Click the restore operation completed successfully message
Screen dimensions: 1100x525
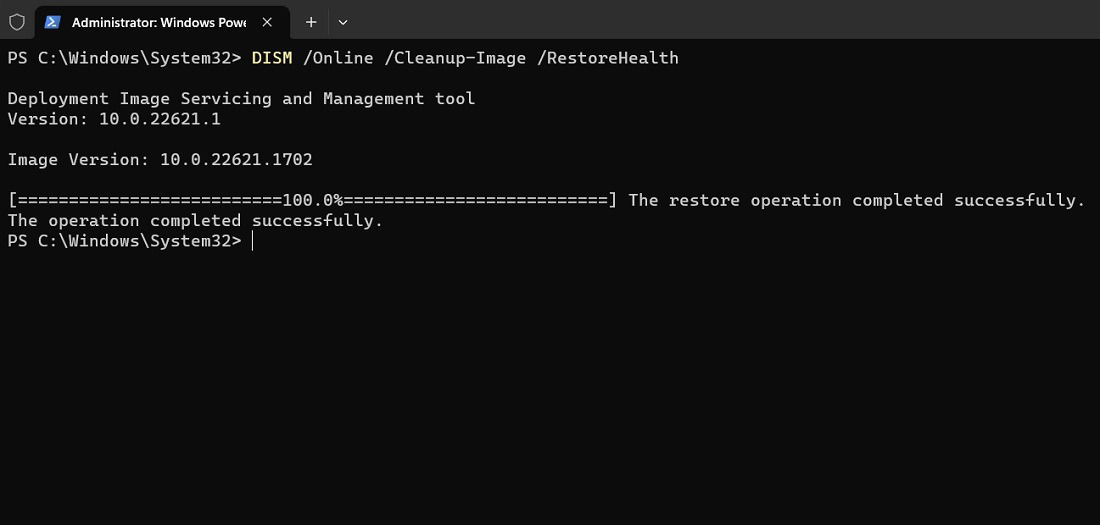[x=857, y=201]
